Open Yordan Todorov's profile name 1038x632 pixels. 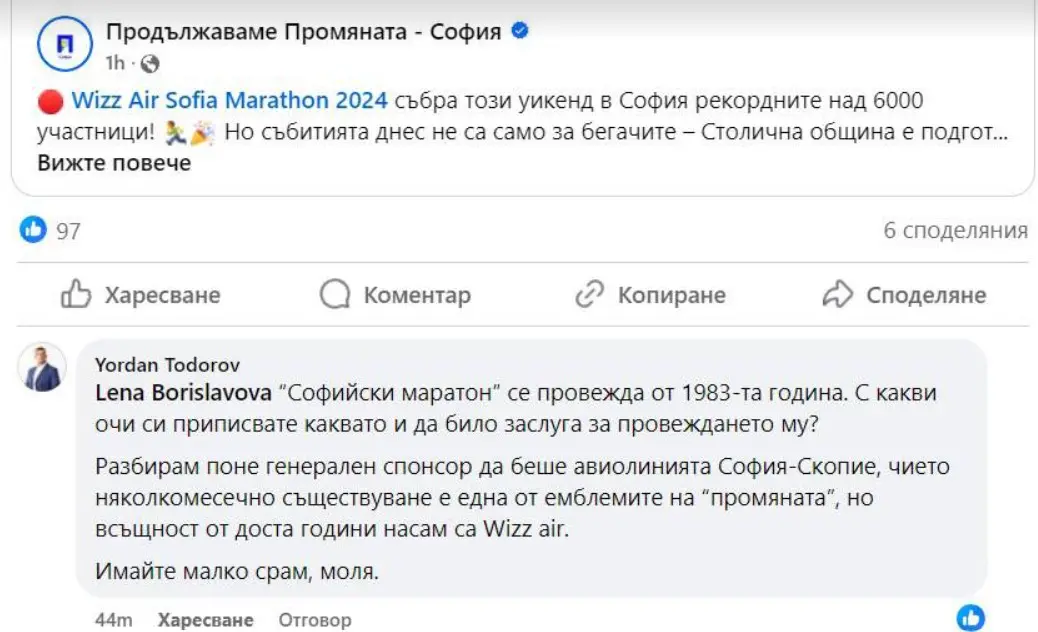166,365
